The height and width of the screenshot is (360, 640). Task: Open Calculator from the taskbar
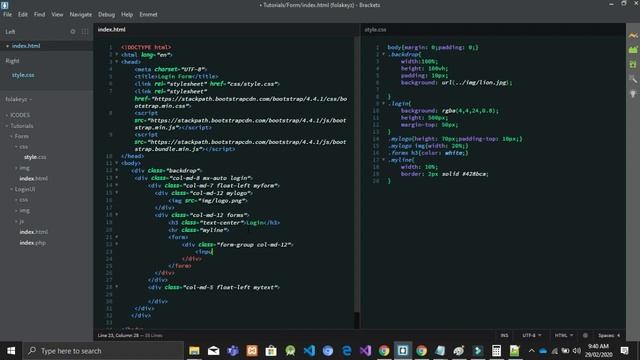tap(496, 351)
